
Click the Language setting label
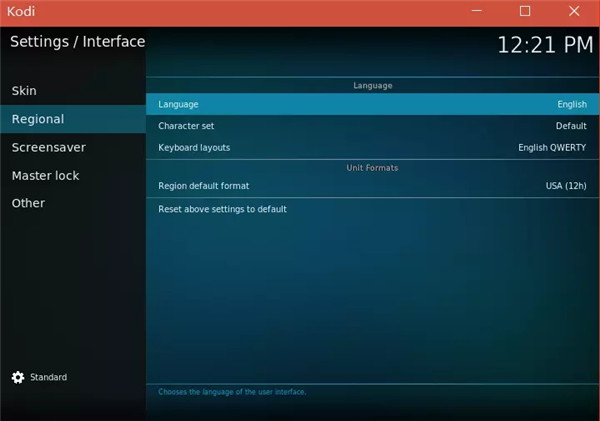point(178,104)
